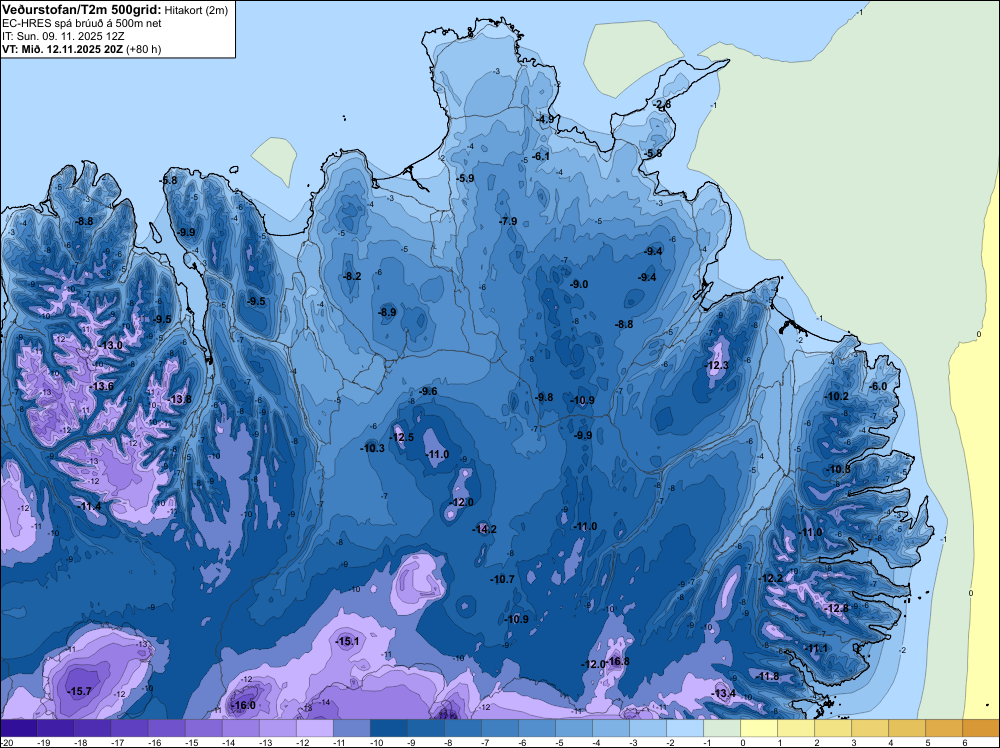
Task: Click the -8.9 temperature value
Action: point(387,312)
